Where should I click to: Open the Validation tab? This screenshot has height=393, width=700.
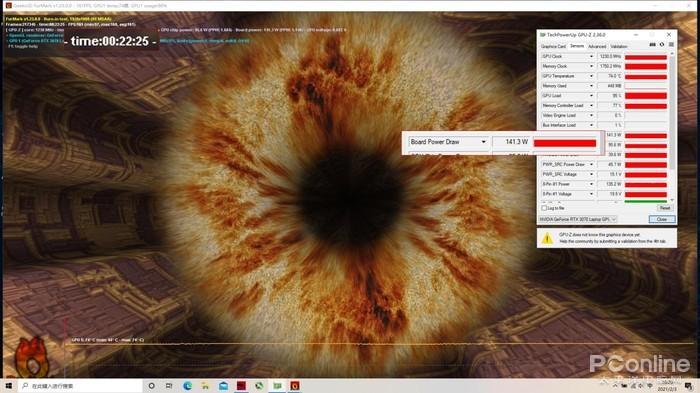tap(619, 46)
